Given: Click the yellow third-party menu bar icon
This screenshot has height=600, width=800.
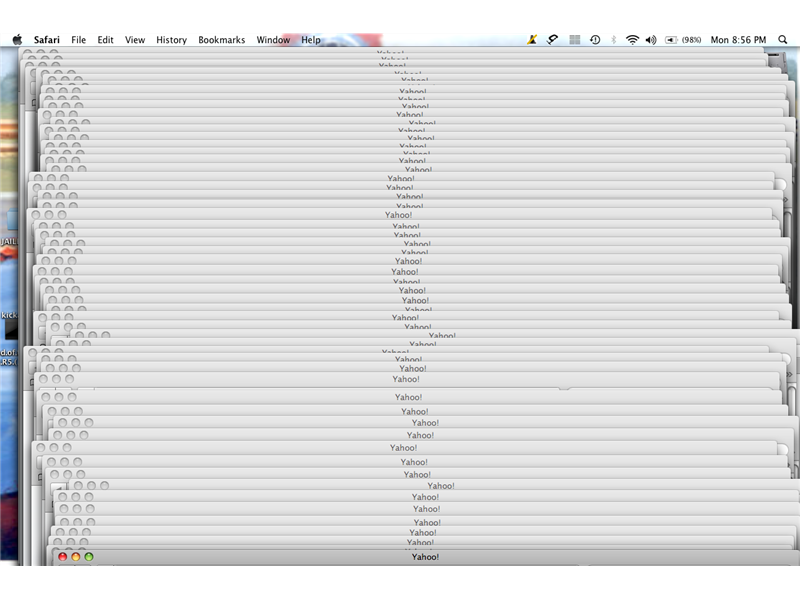Looking at the screenshot, I should coord(530,39).
